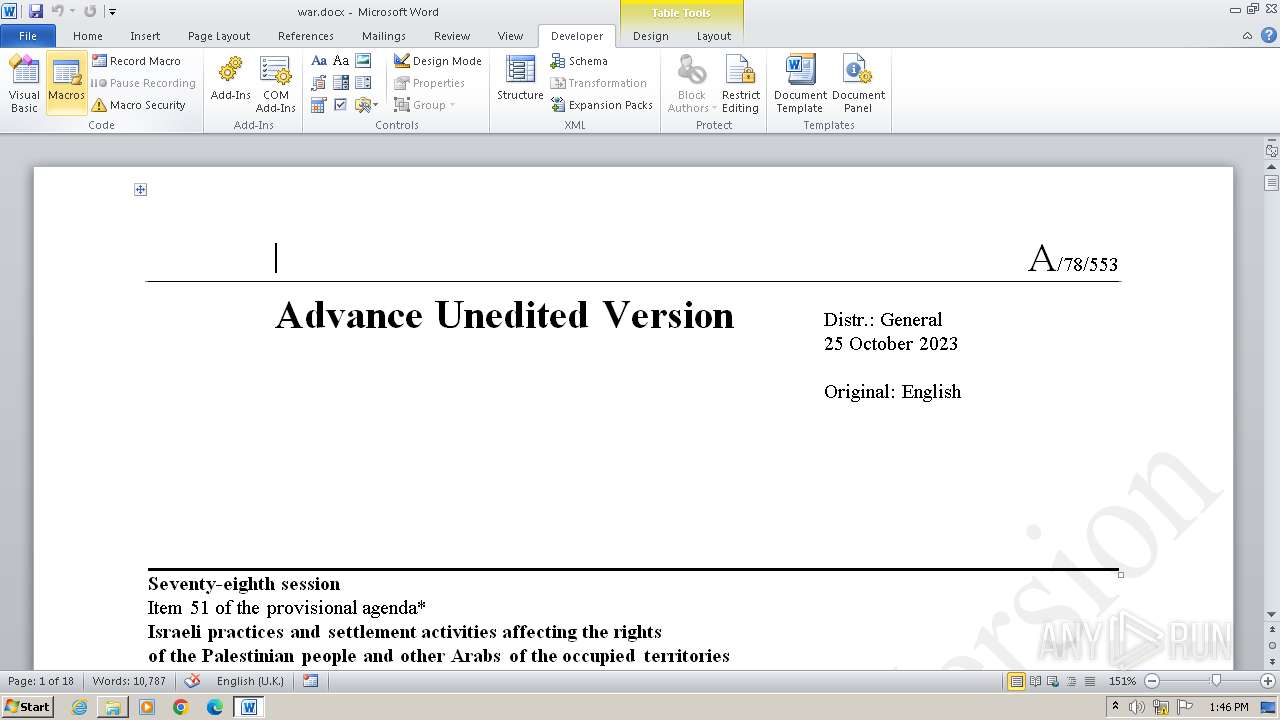Switch to Draft view
The width and height of the screenshot is (1280, 720).
tap(1089, 681)
